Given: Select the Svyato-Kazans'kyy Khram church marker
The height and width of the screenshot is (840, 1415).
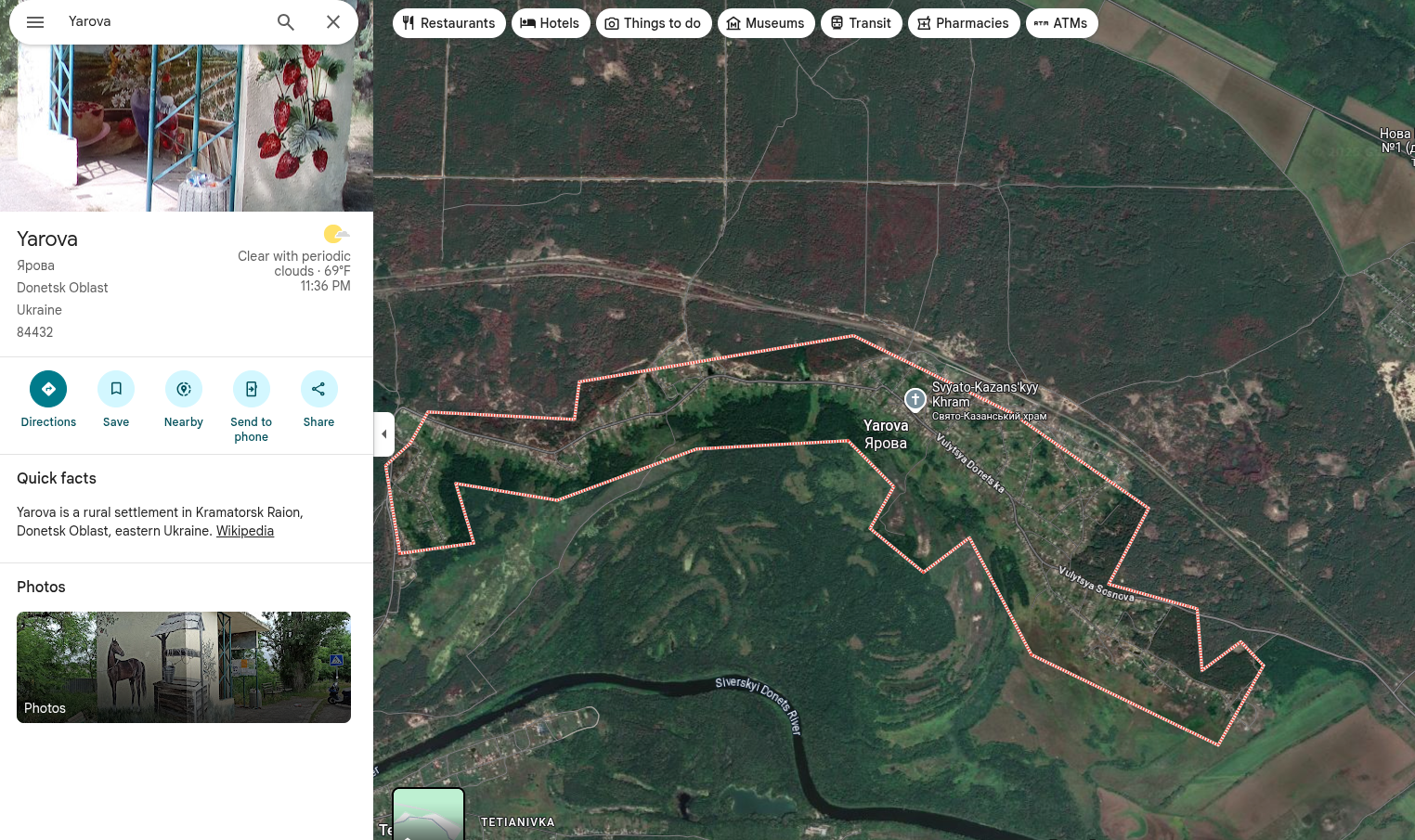Looking at the screenshot, I should (915, 400).
